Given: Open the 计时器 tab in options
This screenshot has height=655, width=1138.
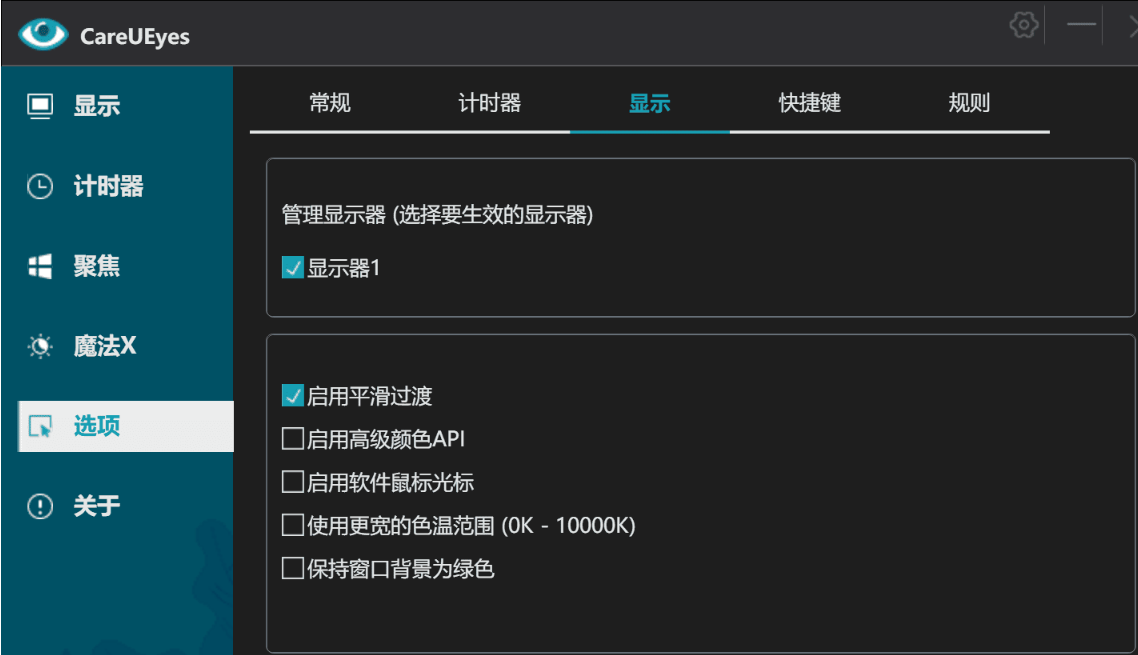Looking at the screenshot, I should click(490, 103).
